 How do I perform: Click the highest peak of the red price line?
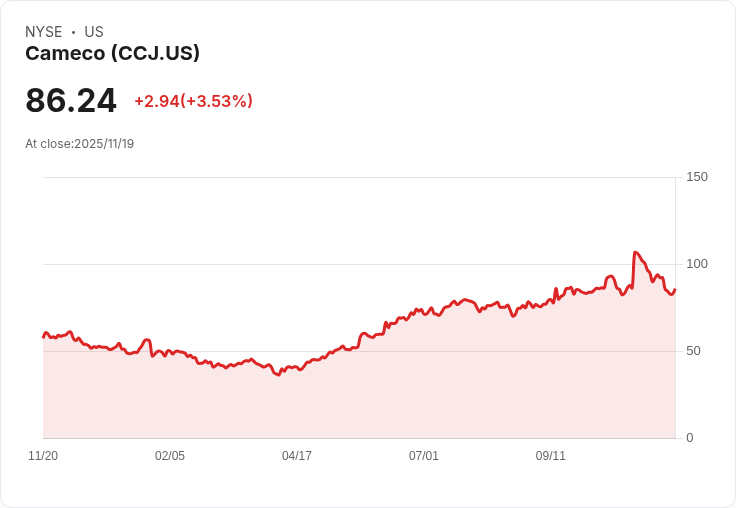tap(635, 253)
